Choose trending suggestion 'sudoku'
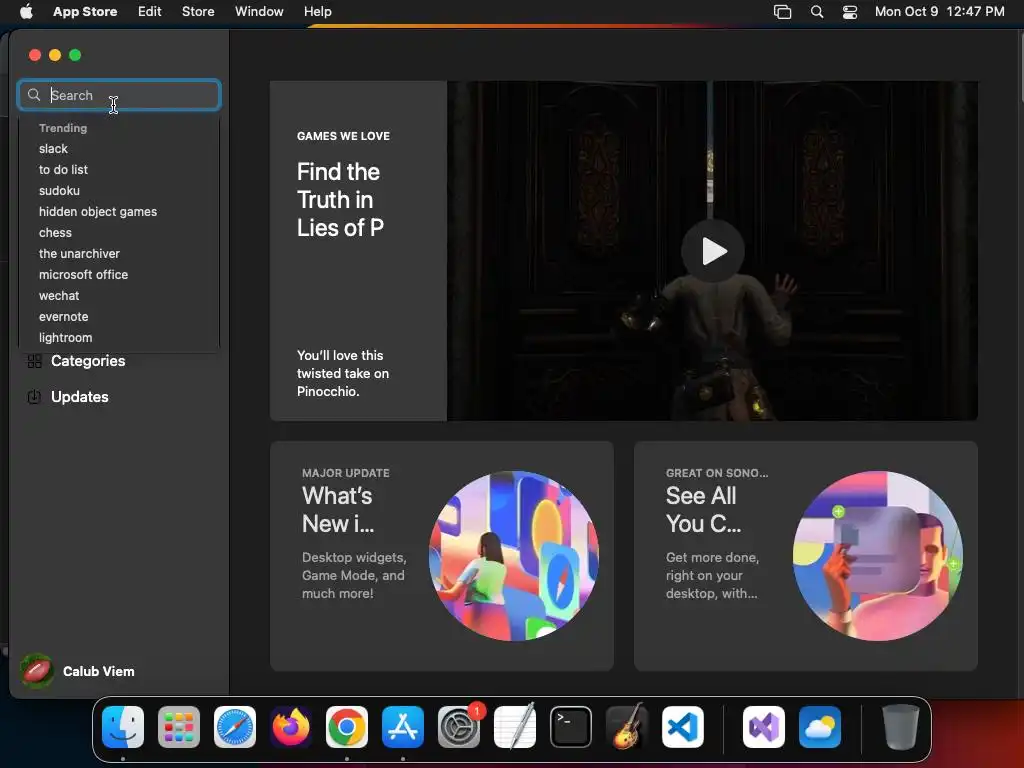The image size is (1024, 768). click(x=59, y=191)
